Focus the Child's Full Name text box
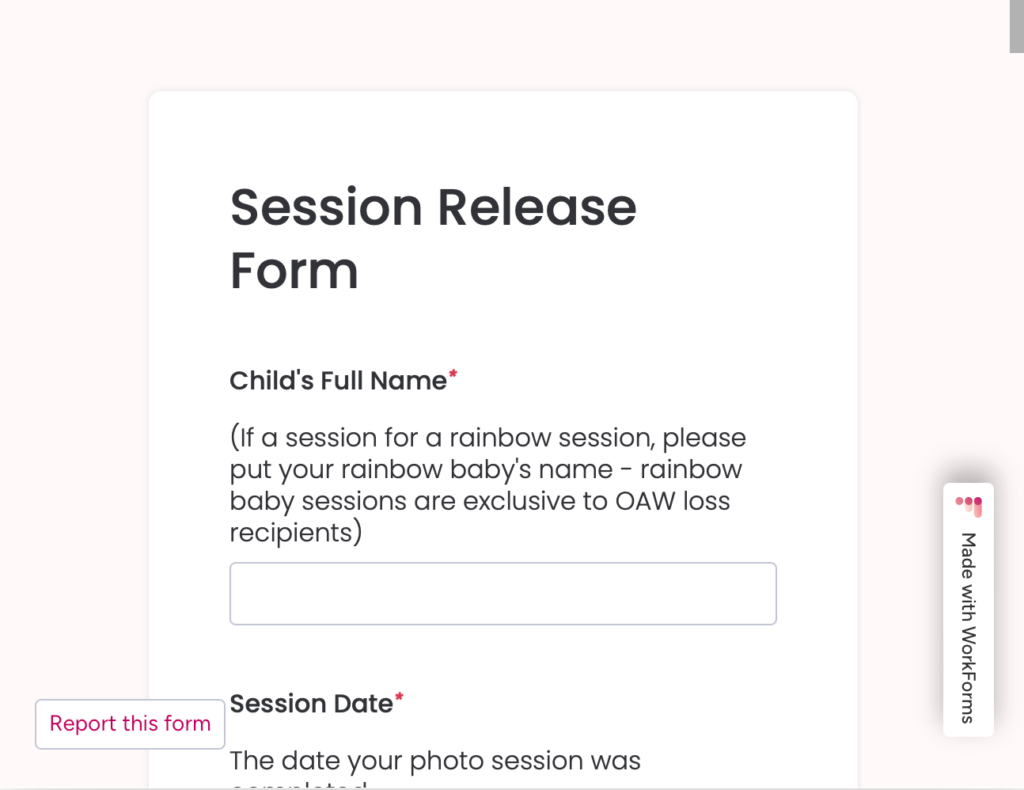1024x790 pixels. coord(503,594)
